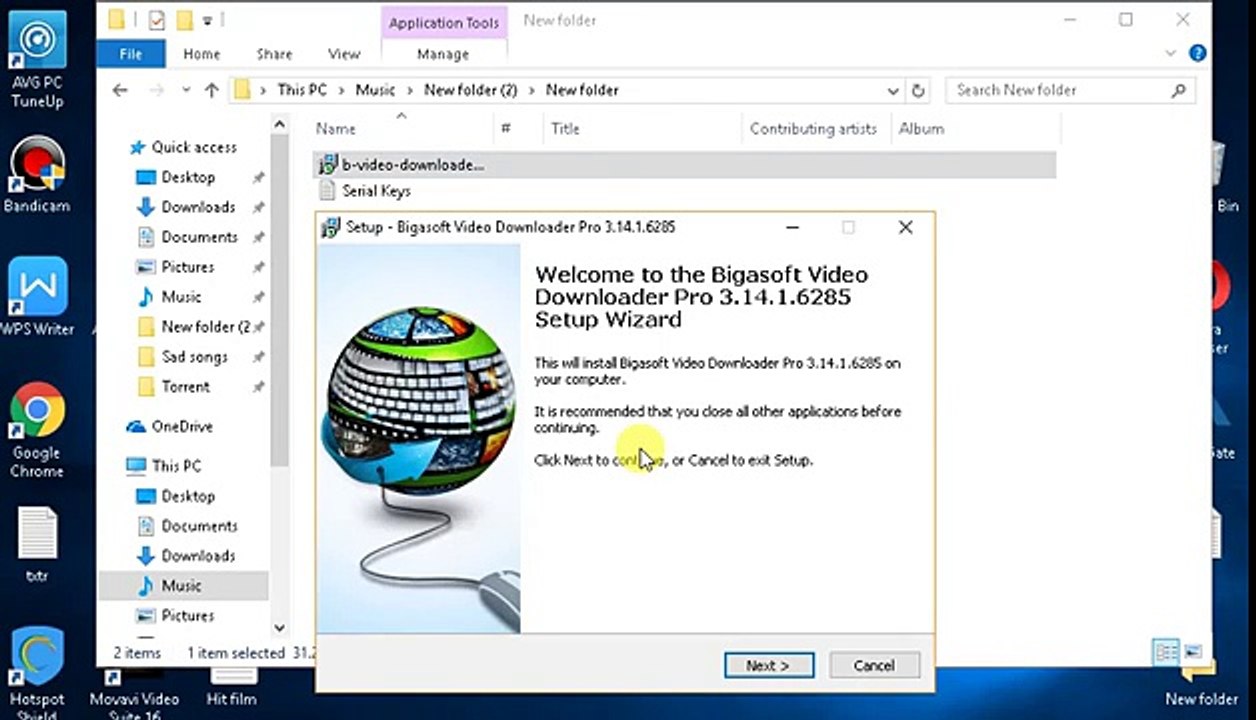The image size is (1256, 720).
Task: Select the txtr text file on desktop
Action: pos(37,545)
